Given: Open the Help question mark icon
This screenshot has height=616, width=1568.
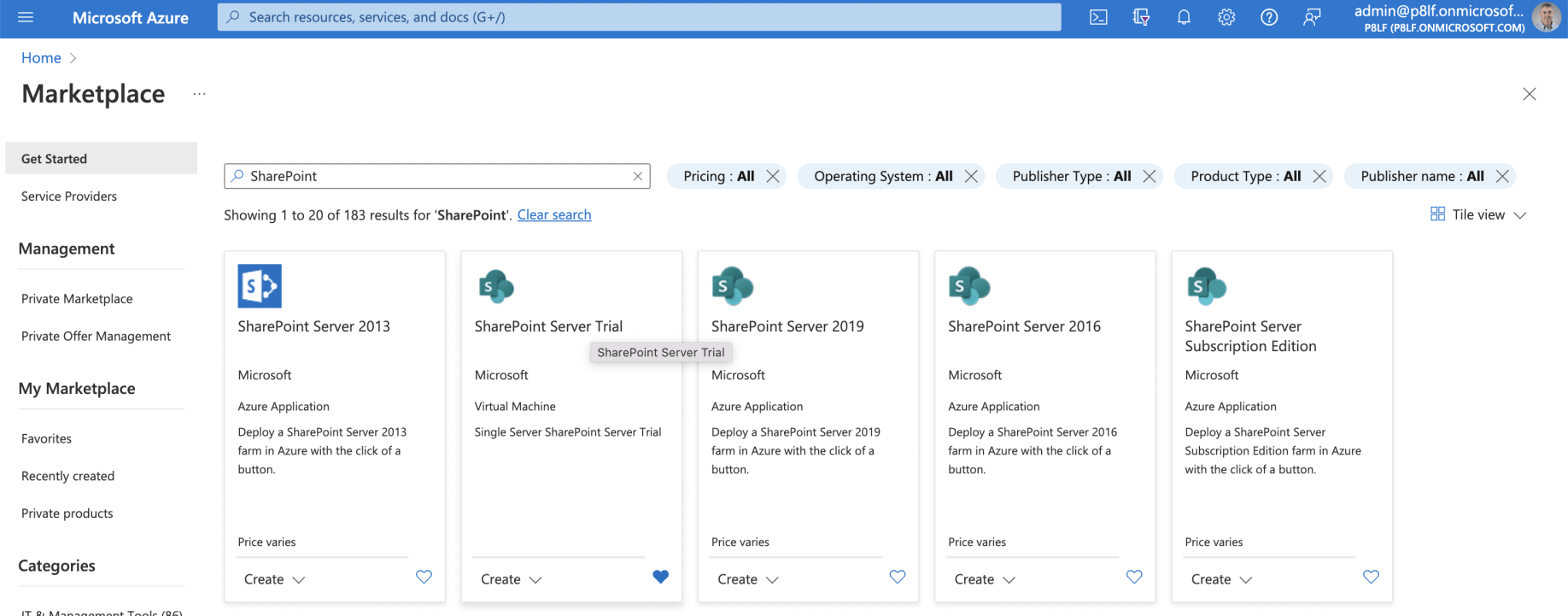Looking at the screenshot, I should (1269, 17).
